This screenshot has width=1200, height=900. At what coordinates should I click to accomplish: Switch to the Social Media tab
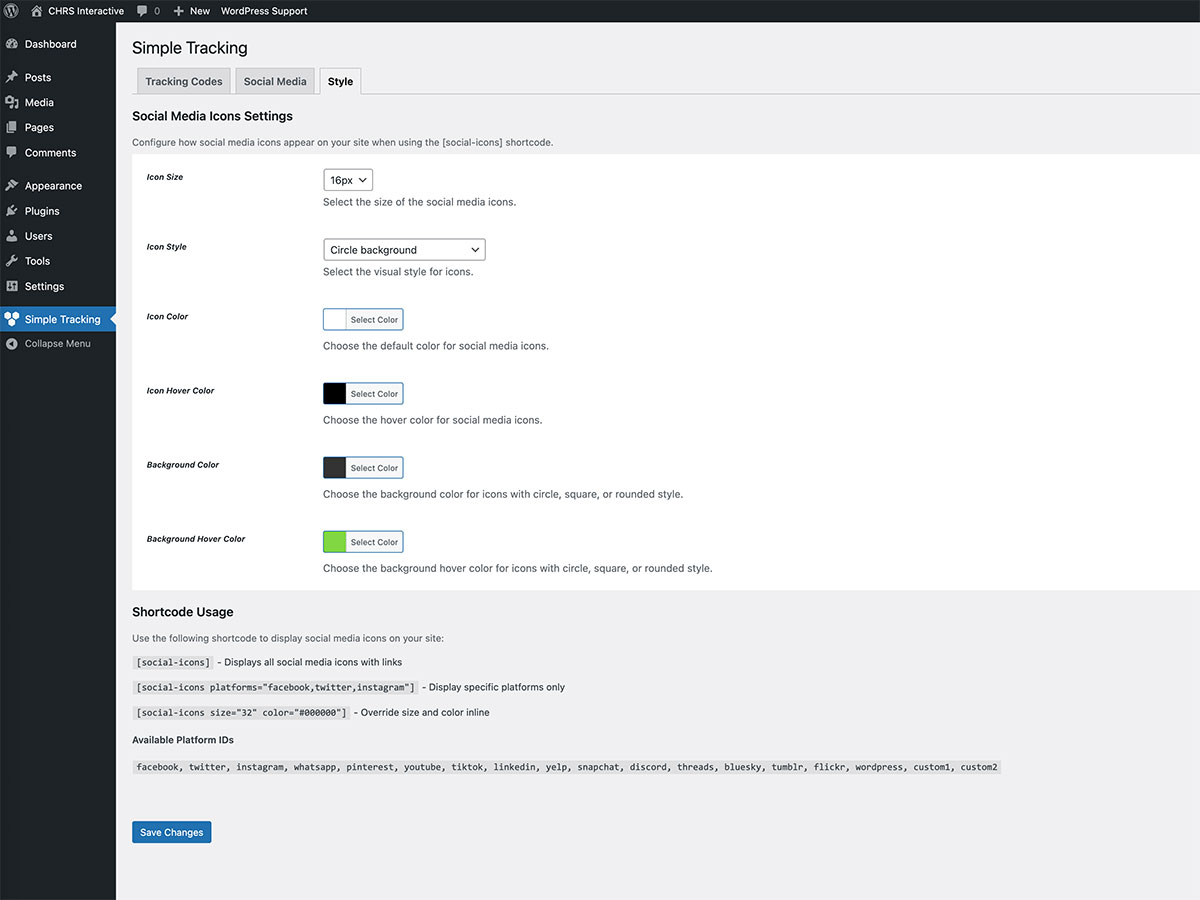click(275, 81)
